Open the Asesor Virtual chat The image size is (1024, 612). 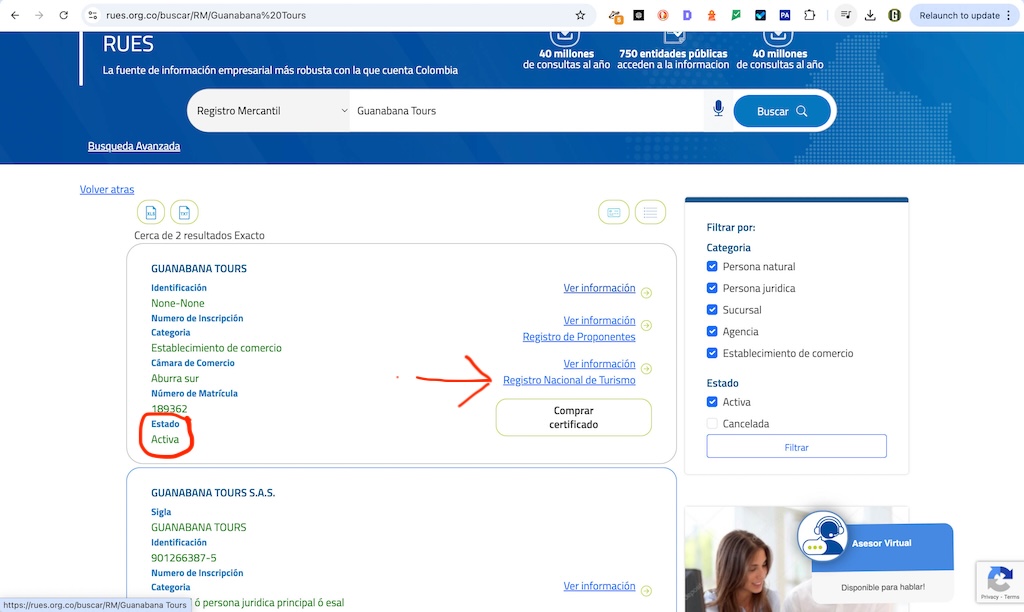[880, 545]
